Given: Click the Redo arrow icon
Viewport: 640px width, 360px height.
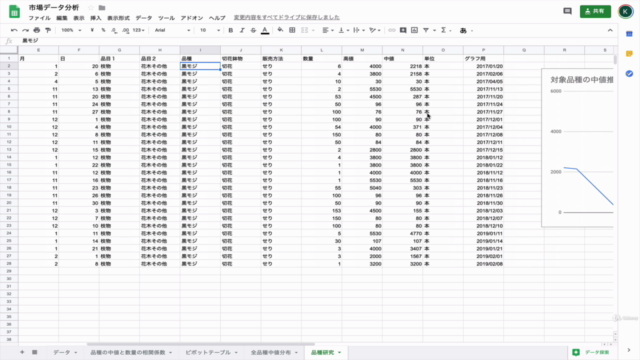Looking at the screenshot, I should [25, 30].
